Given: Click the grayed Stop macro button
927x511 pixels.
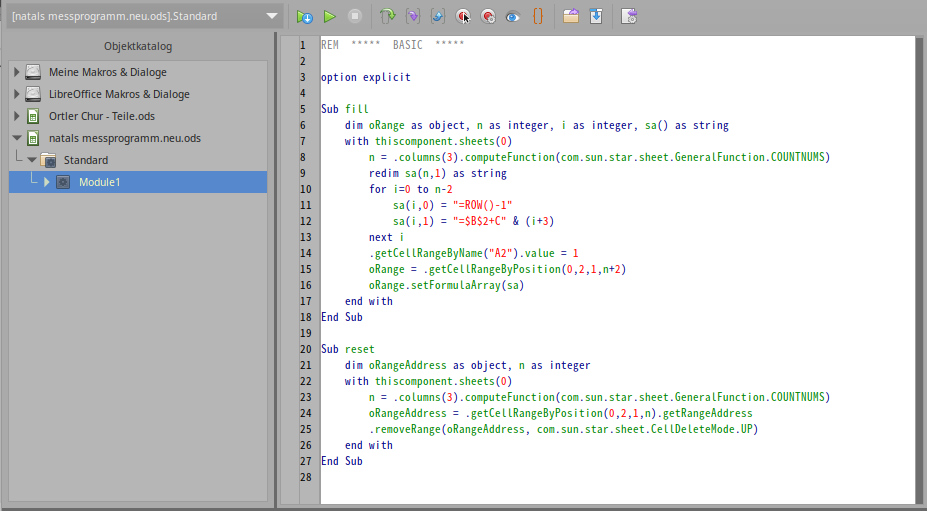Looking at the screenshot, I should [x=355, y=17].
